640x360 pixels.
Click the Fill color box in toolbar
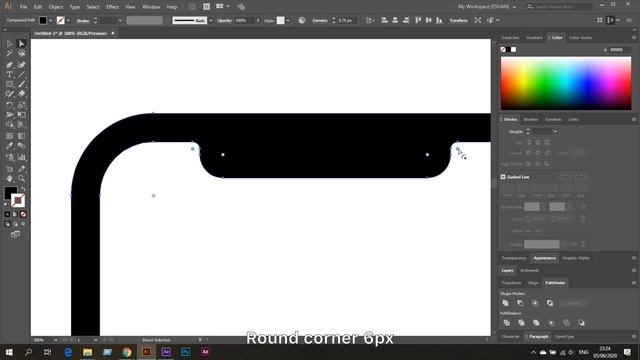pos(11,192)
